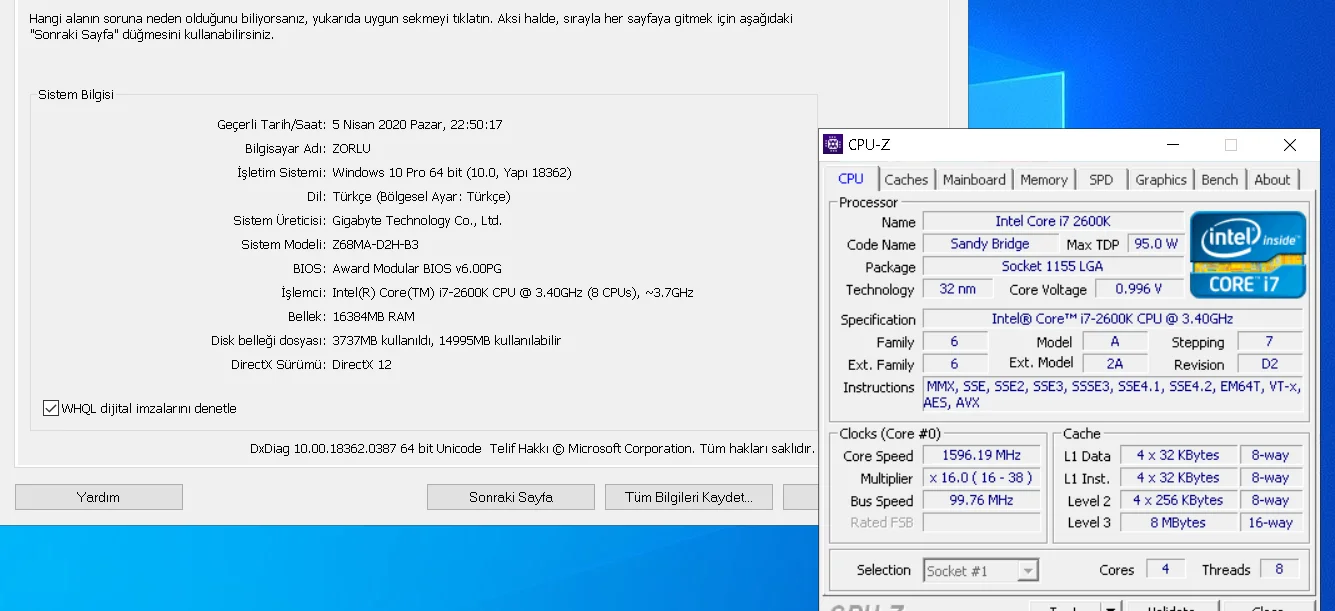Select the CPU tab in CPU-Z
The height and width of the screenshot is (611, 1335).
[x=851, y=179]
